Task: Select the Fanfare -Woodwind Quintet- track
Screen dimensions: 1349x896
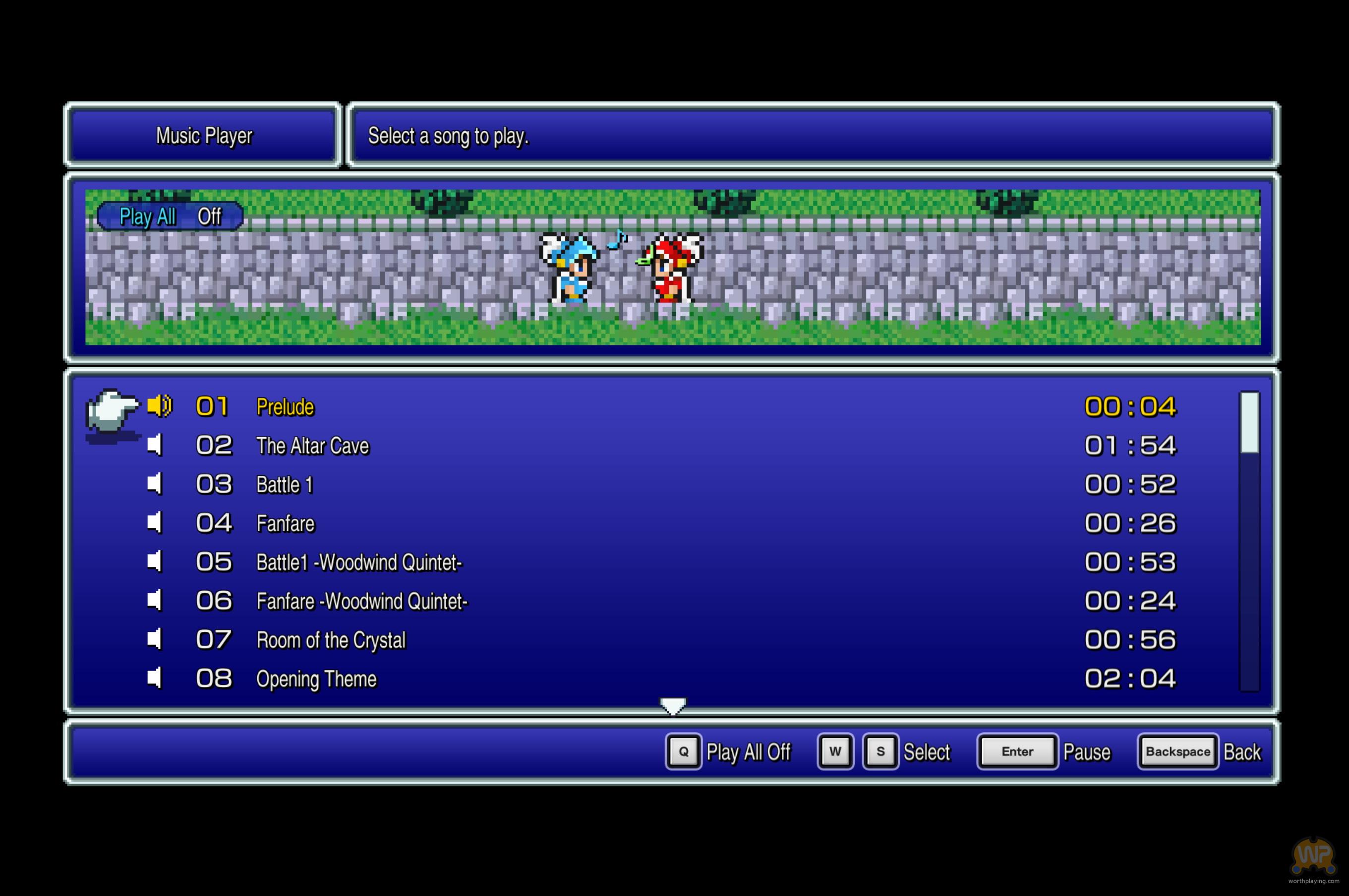Action: [361, 601]
